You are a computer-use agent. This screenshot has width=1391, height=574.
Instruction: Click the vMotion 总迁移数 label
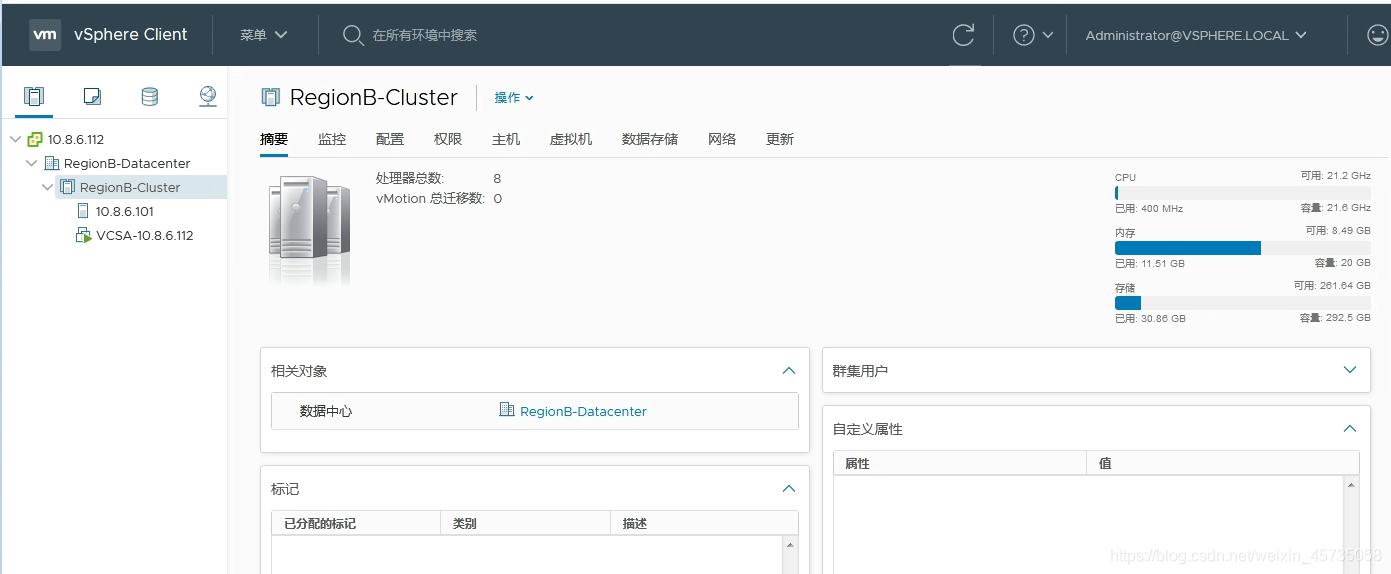click(430, 198)
